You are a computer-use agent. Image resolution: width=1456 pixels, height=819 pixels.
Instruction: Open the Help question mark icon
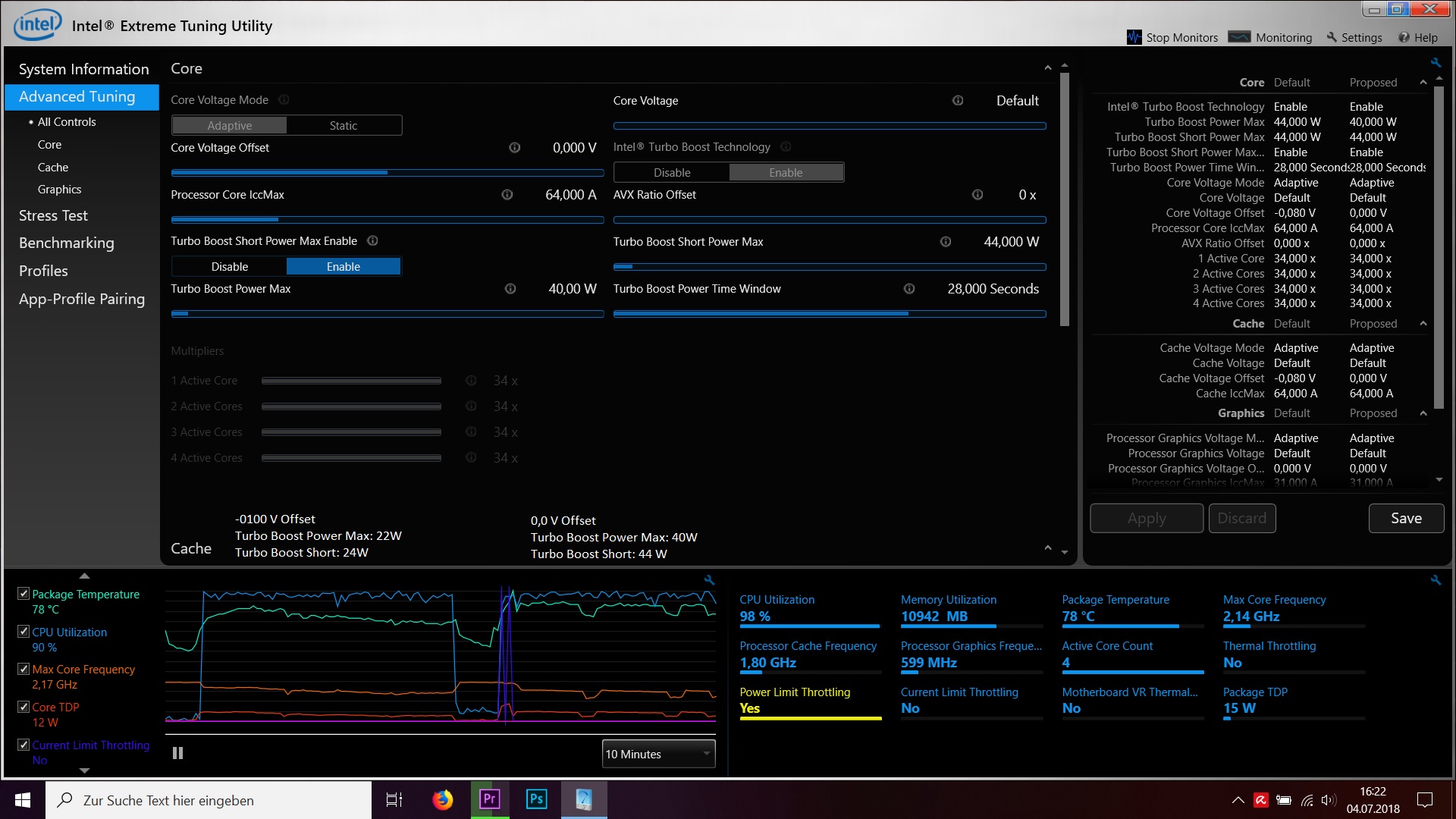(1404, 37)
